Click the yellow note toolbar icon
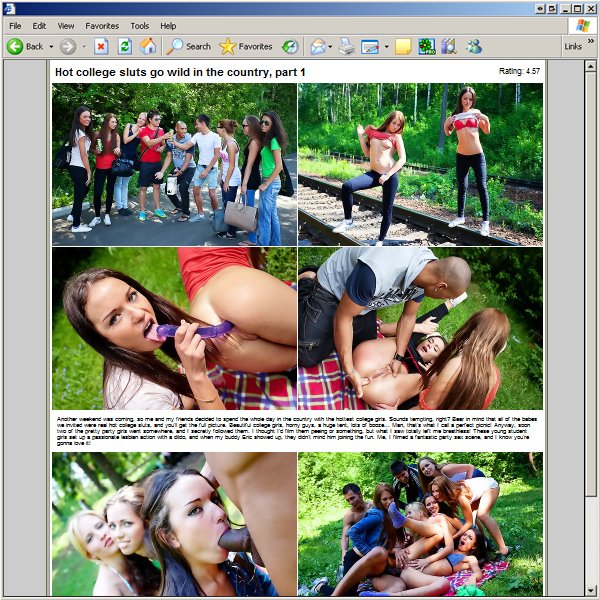This screenshot has height=600, width=600. coord(403,47)
